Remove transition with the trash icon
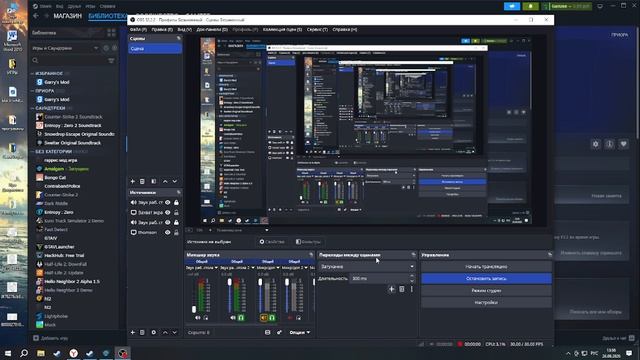640x360 pixels. (x=402, y=289)
